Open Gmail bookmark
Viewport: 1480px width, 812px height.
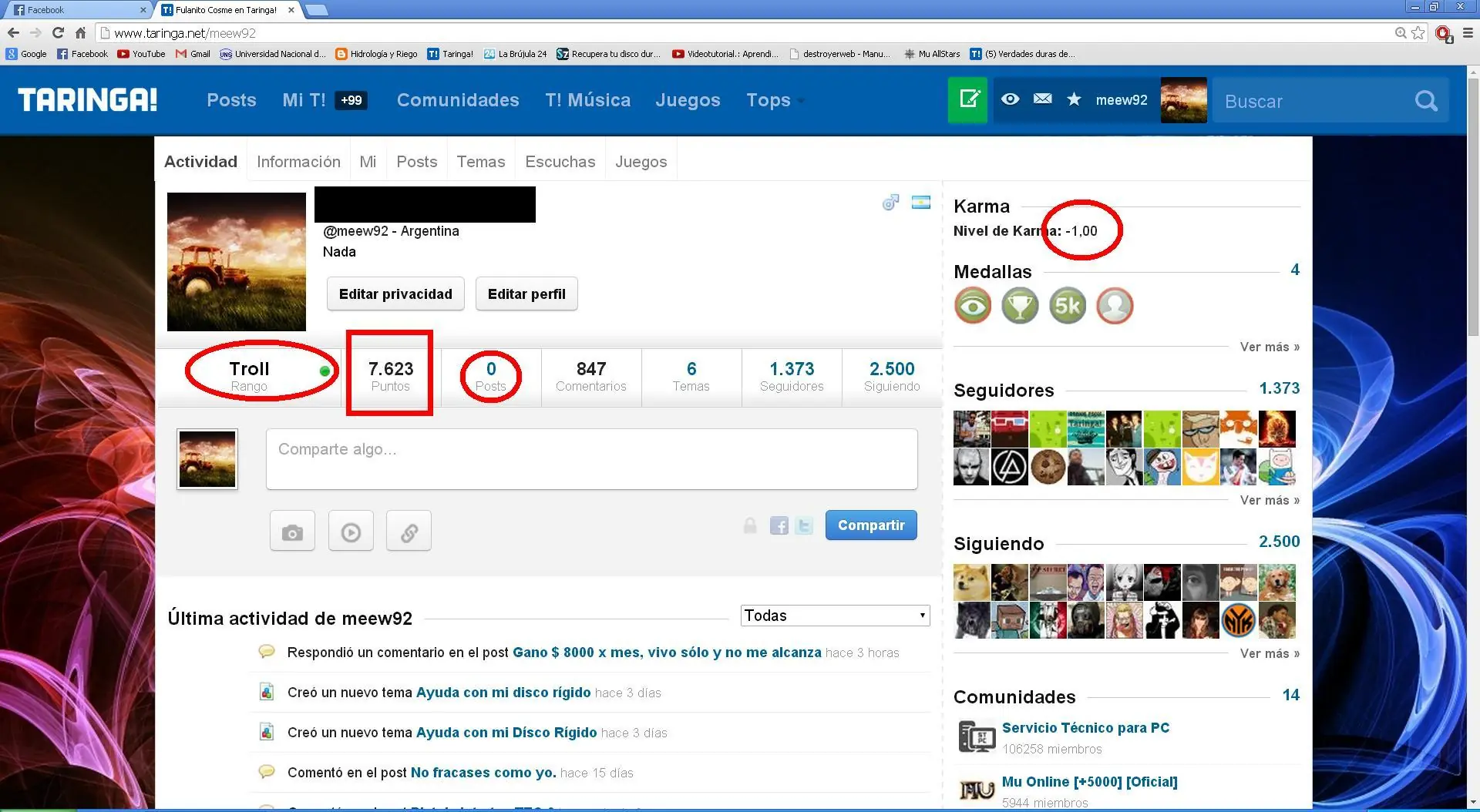pyautogui.click(x=193, y=54)
